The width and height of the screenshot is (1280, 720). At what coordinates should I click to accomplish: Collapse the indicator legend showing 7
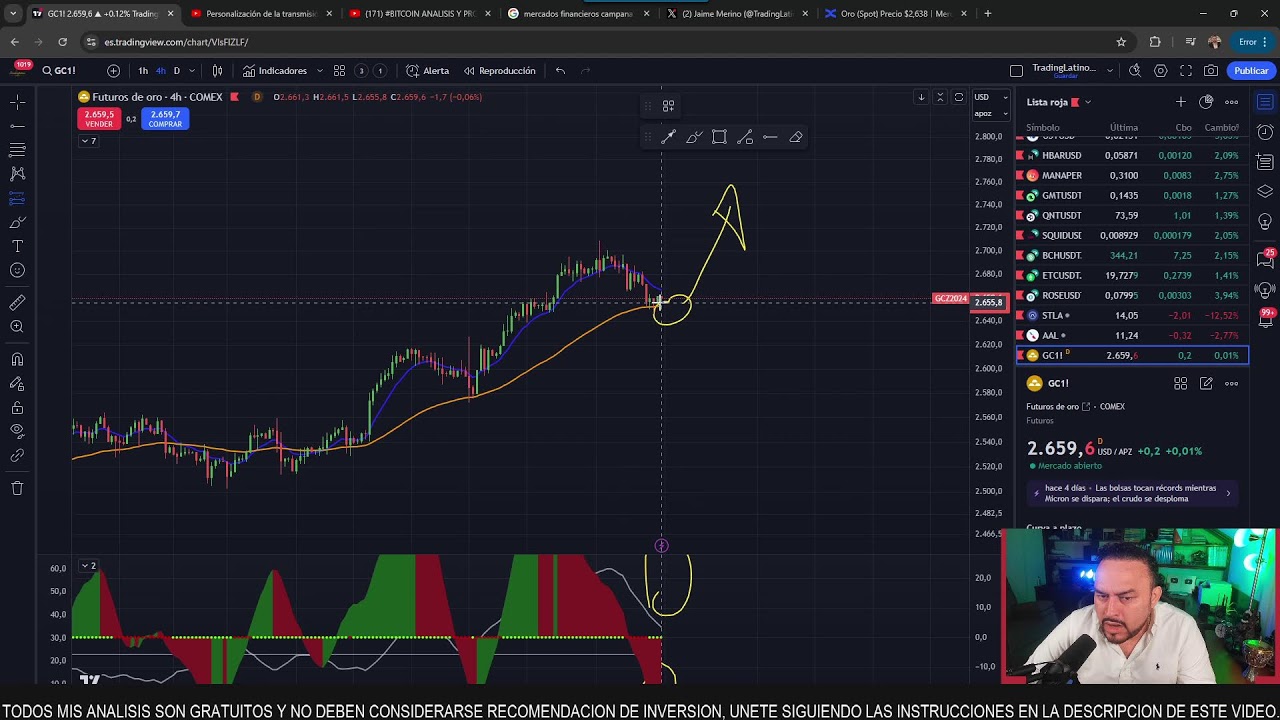pos(89,141)
